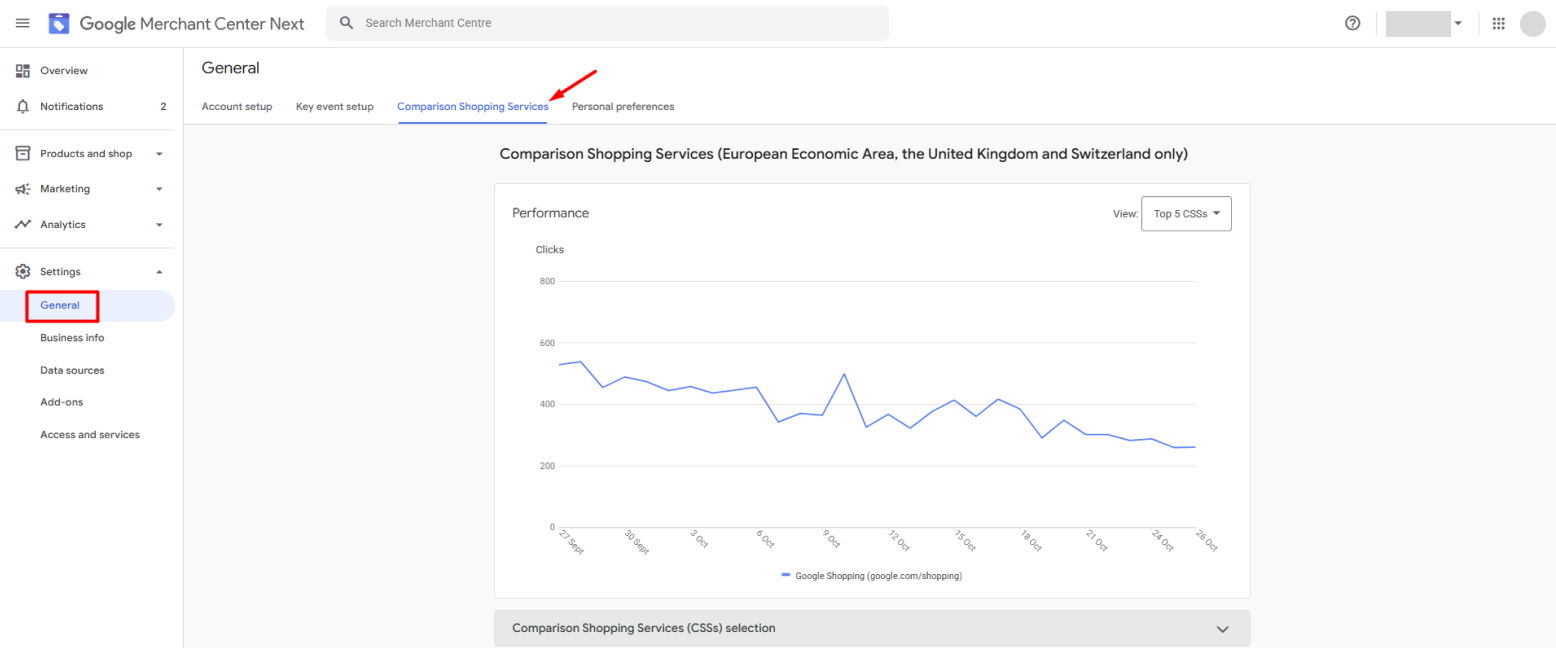This screenshot has width=1556, height=648.
Task: Expand Comparison Shopping Services (CSSs) selection panel
Action: (1221, 629)
